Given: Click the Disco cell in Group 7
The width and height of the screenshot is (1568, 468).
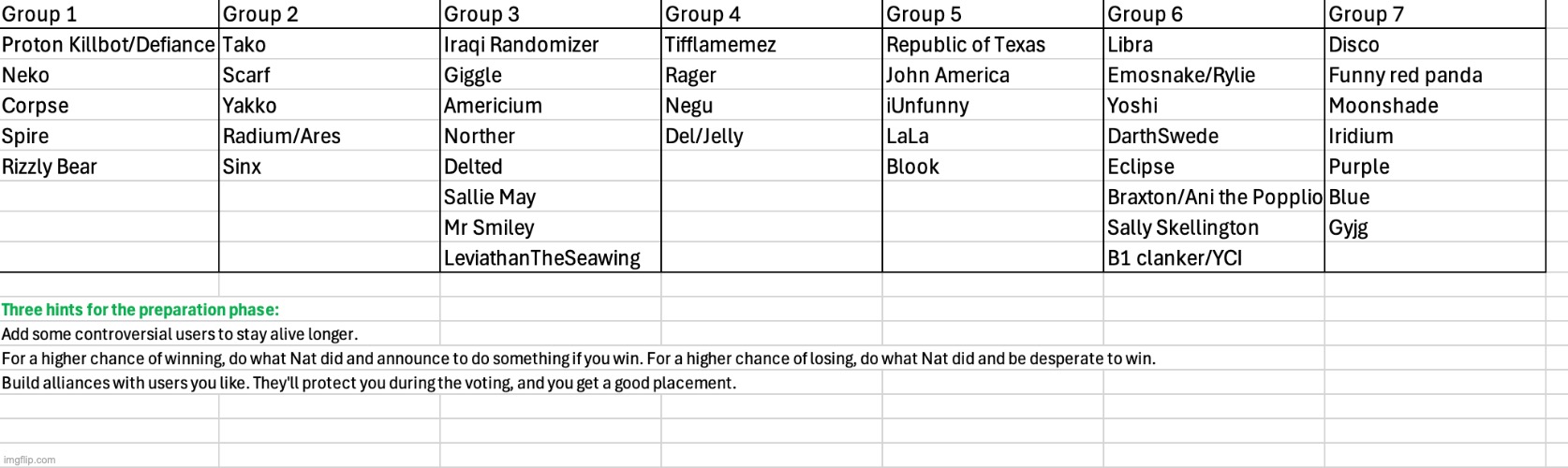Looking at the screenshot, I should tap(1435, 44).
